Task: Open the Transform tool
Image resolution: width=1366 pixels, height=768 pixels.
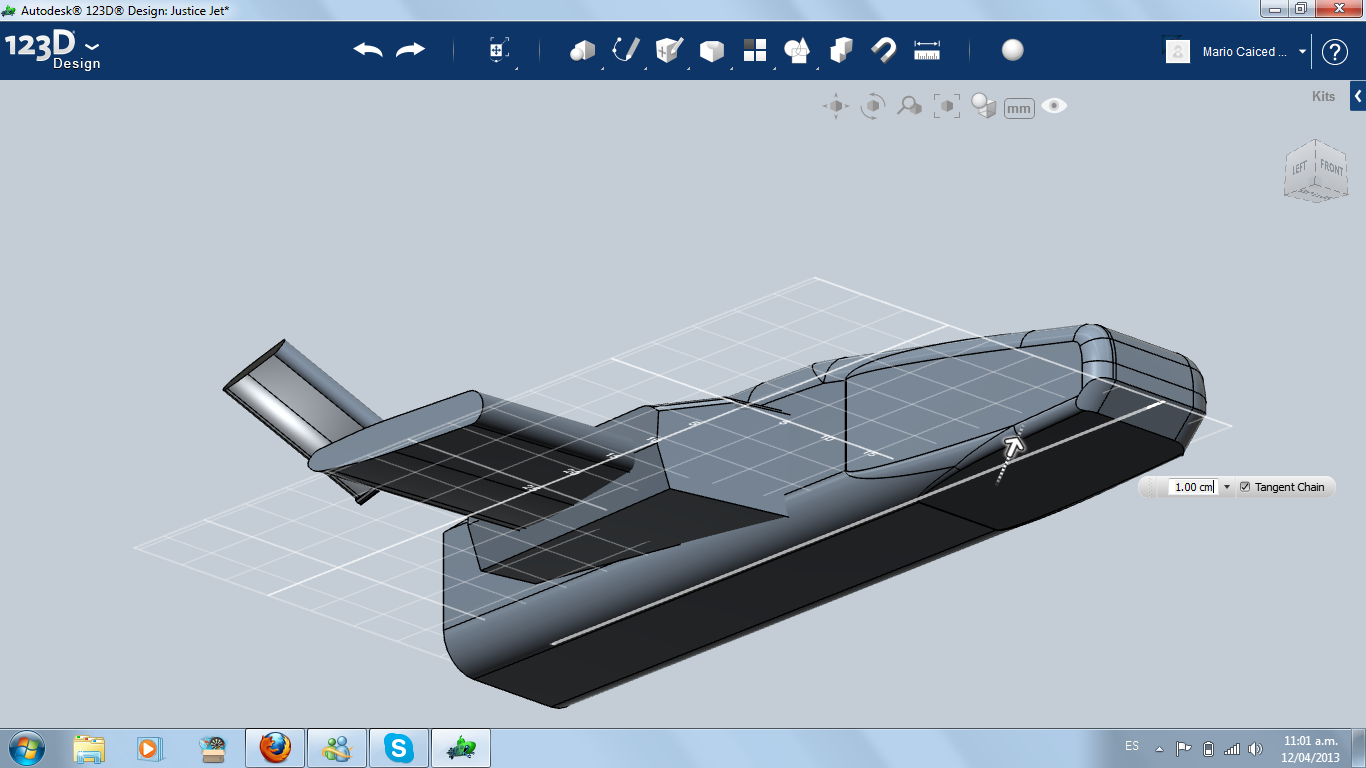Action: 499,51
